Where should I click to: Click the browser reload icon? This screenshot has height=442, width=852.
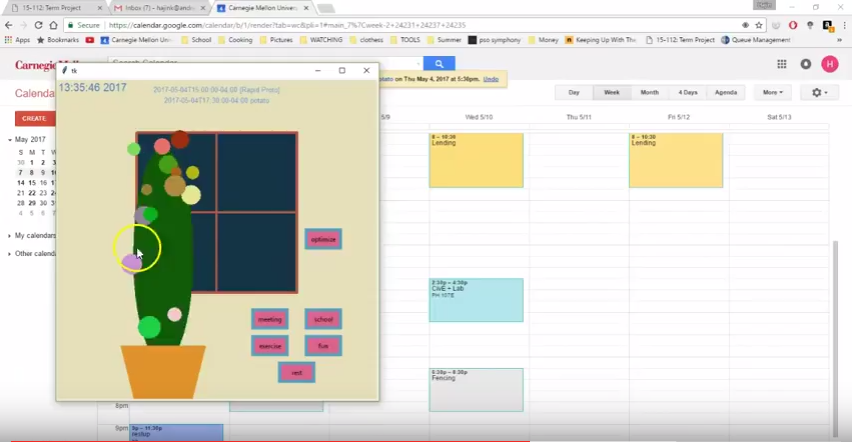pos(38,25)
